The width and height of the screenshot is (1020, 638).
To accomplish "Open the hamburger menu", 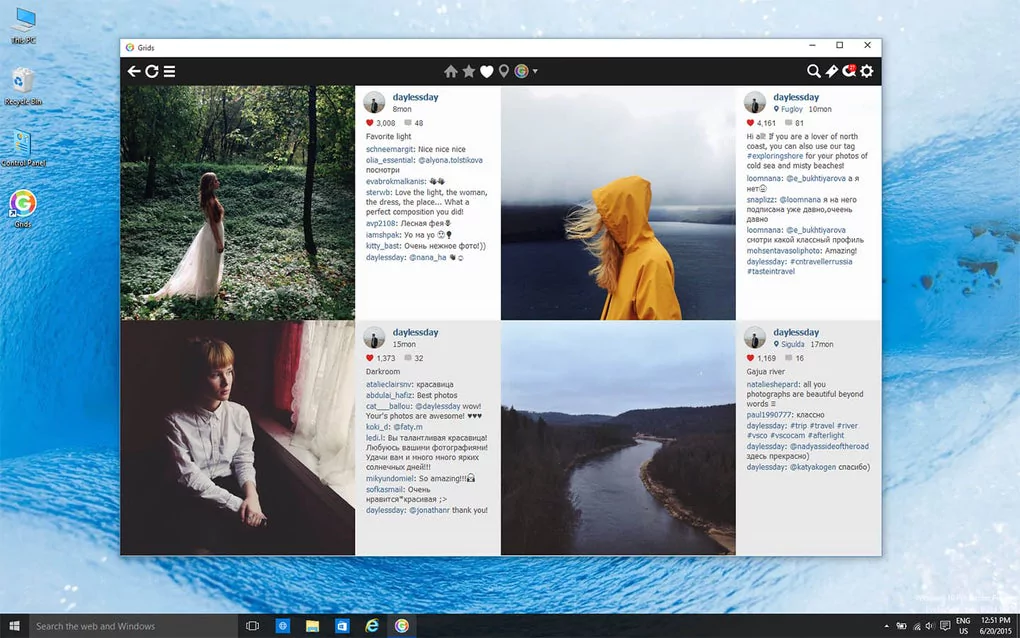I will (x=169, y=71).
